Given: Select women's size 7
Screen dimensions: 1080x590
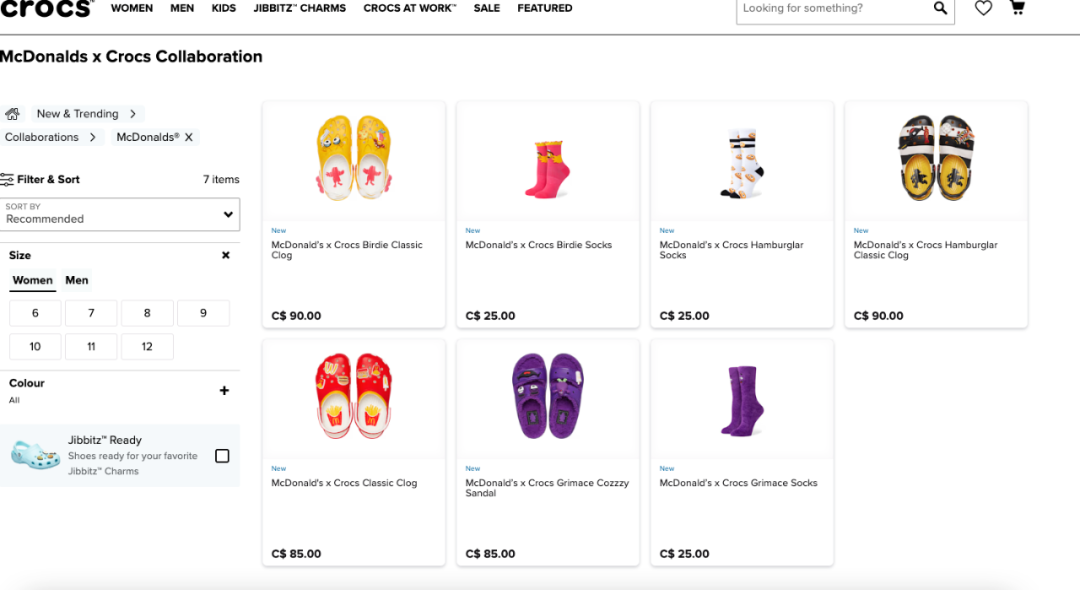Looking at the screenshot, I should coord(91,313).
